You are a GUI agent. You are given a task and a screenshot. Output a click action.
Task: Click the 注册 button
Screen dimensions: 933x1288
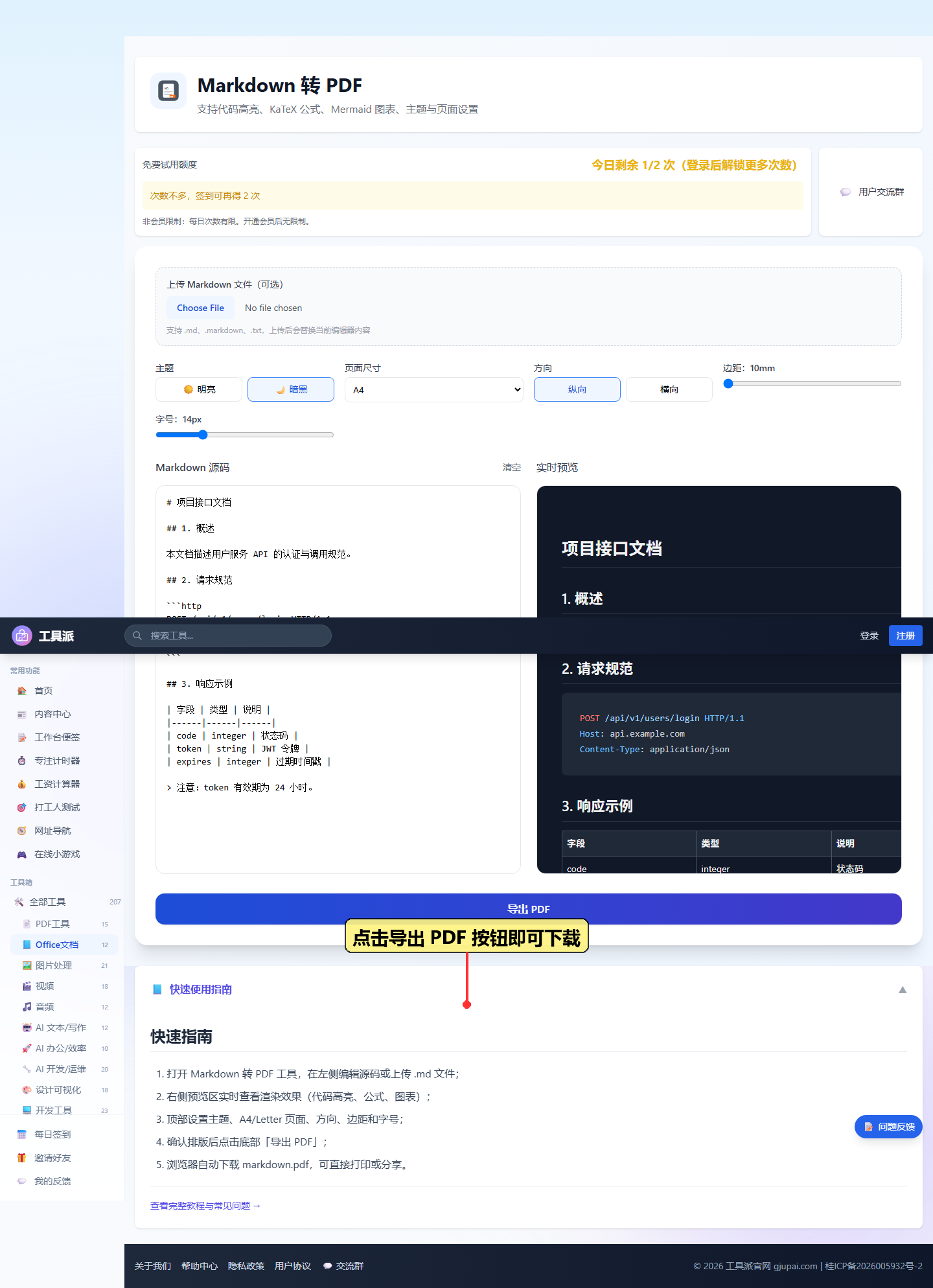tap(906, 636)
